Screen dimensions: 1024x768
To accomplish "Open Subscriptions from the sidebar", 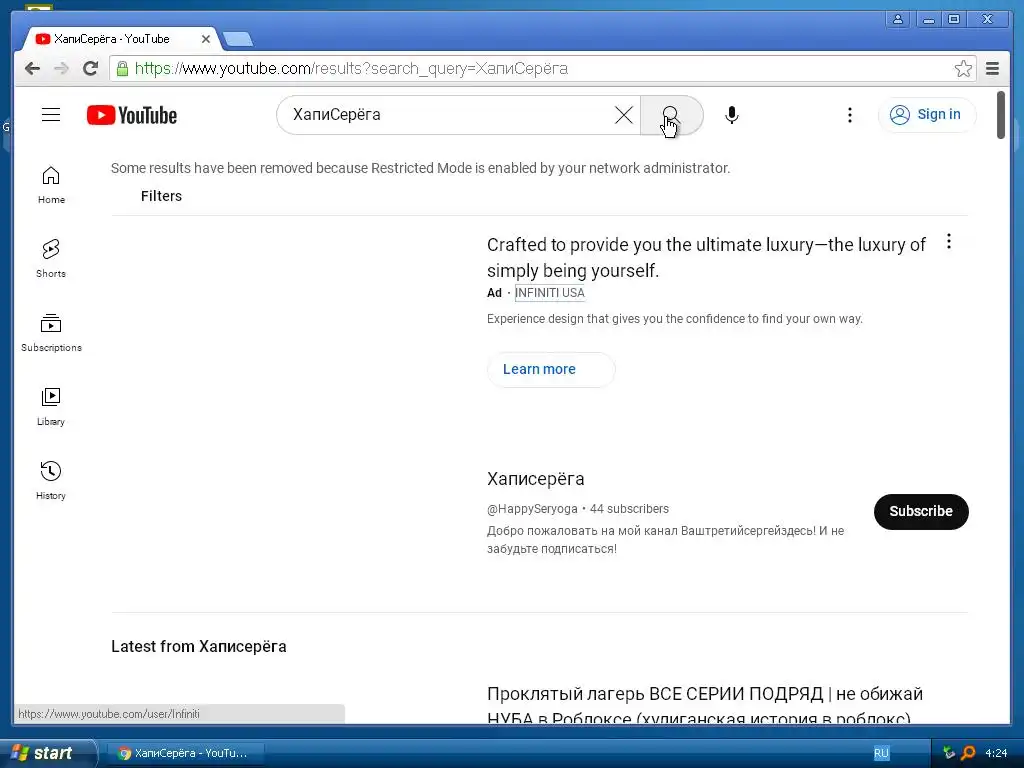I will pyautogui.click(x=51, y=333).
